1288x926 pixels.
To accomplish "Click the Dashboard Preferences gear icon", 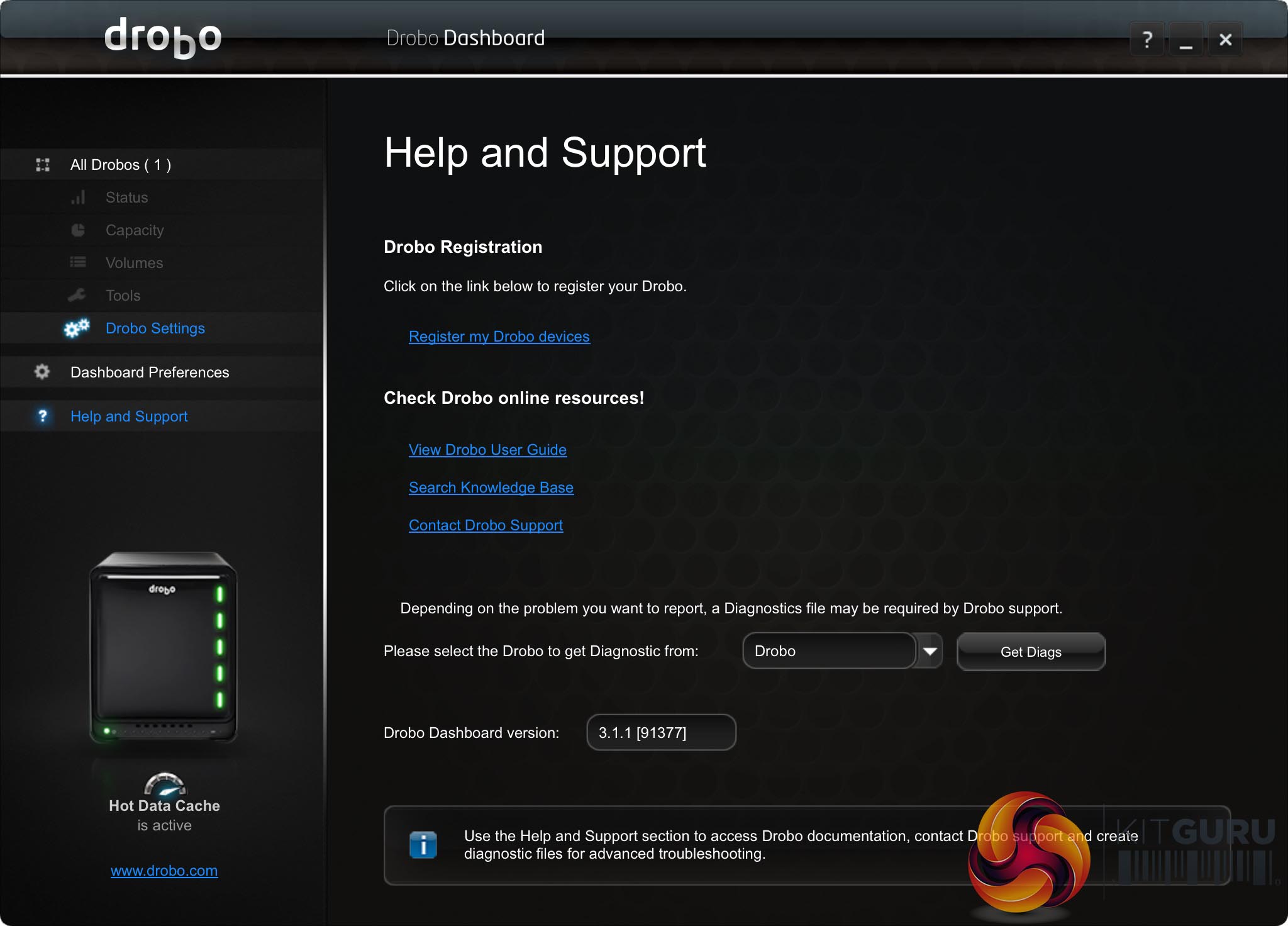I will (x=42, y=372).
